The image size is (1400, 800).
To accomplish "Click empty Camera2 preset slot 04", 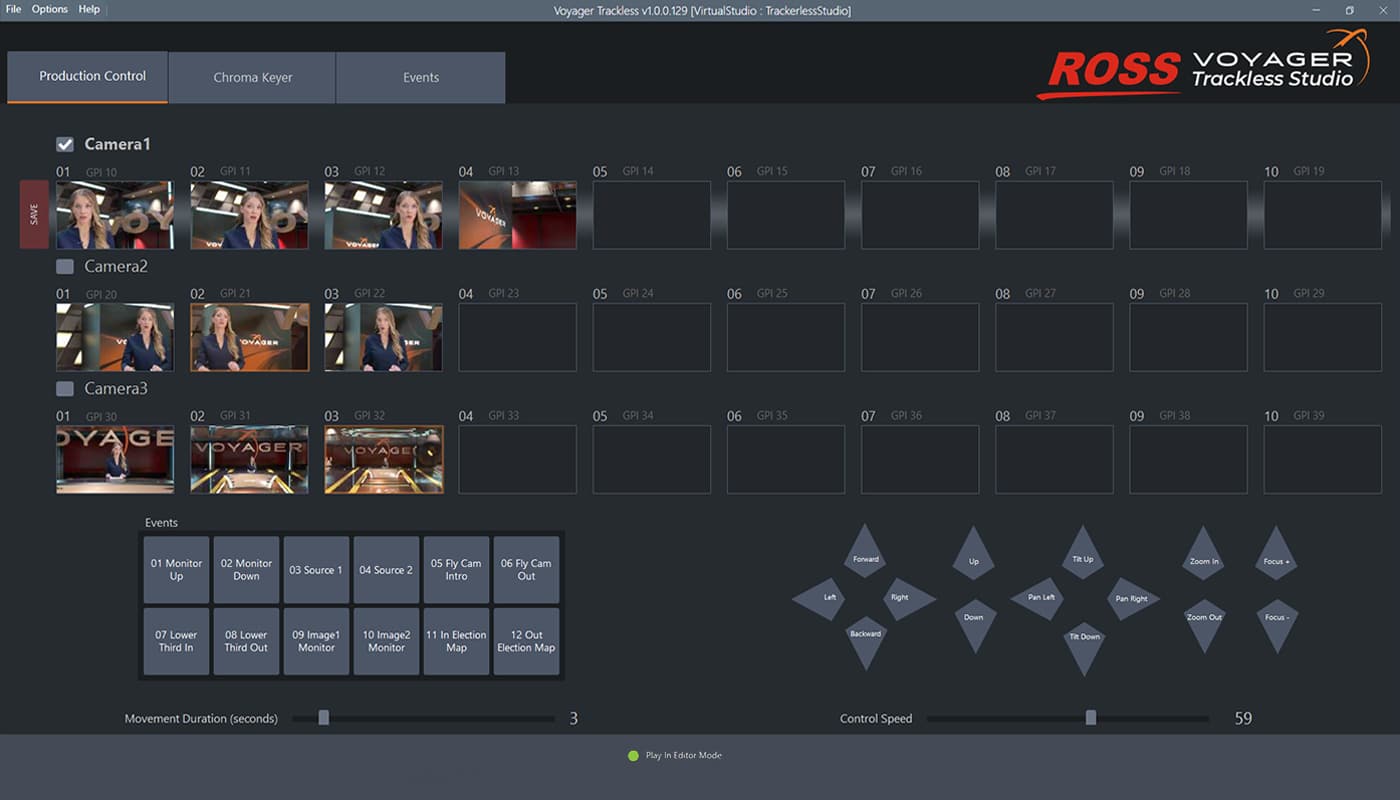I will tap(518, 337).
